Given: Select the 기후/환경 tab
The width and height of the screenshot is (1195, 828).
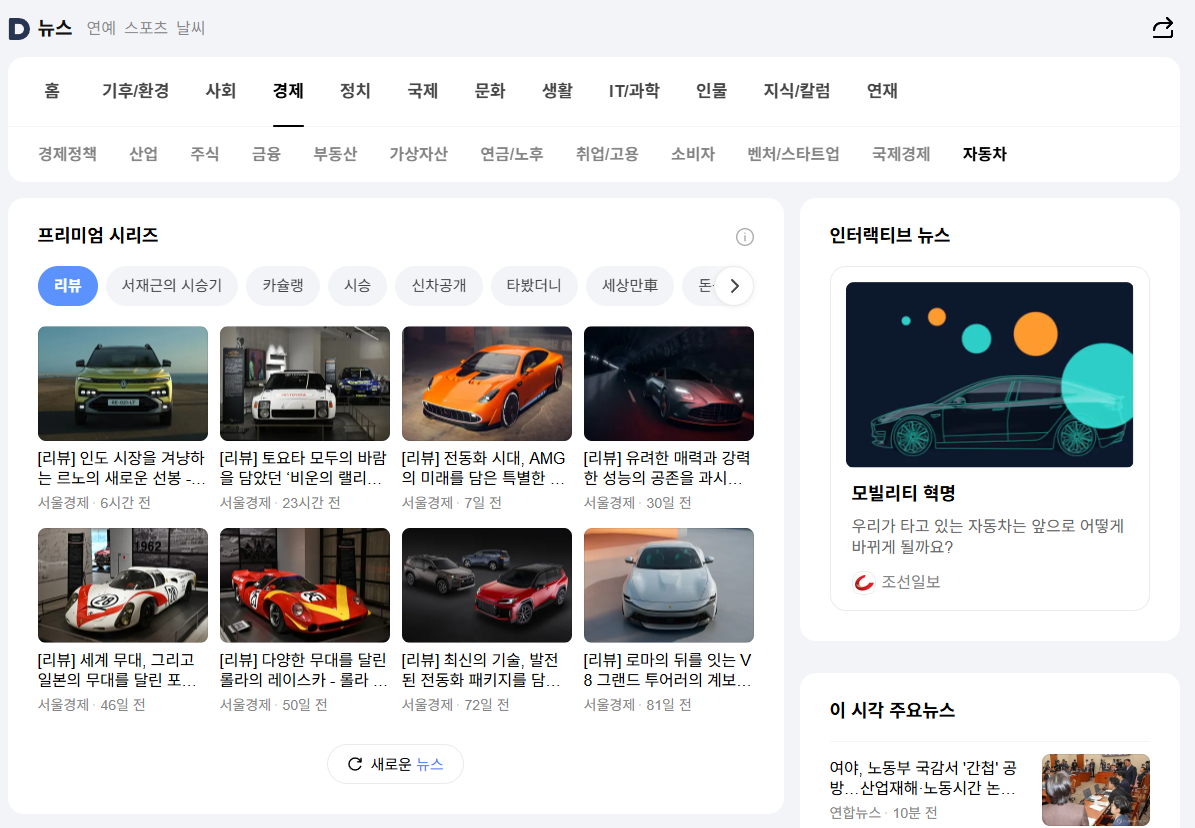Looking at the screenshot, I should point(136,91).
